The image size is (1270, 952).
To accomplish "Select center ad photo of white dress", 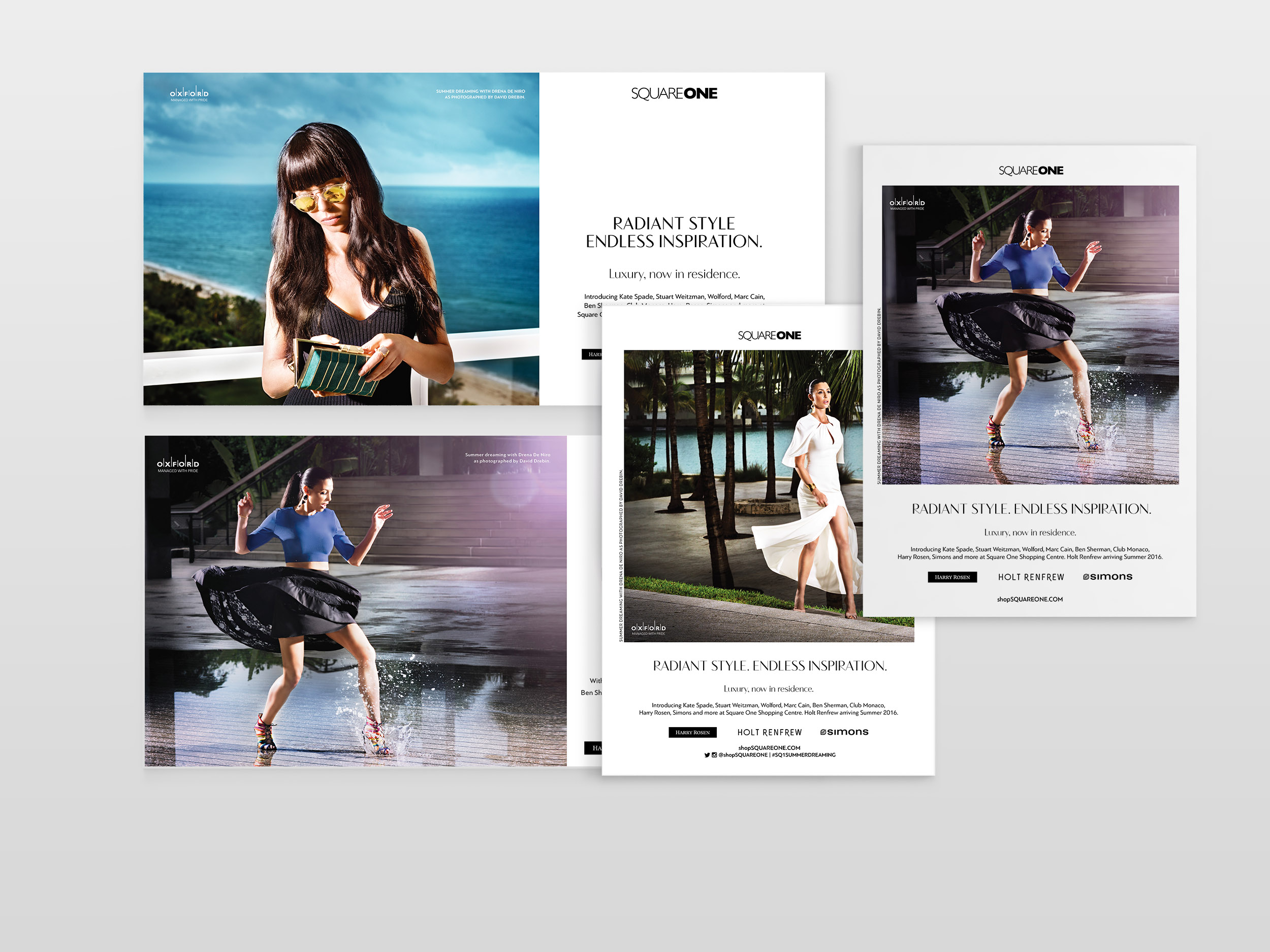I will point(744,496).
